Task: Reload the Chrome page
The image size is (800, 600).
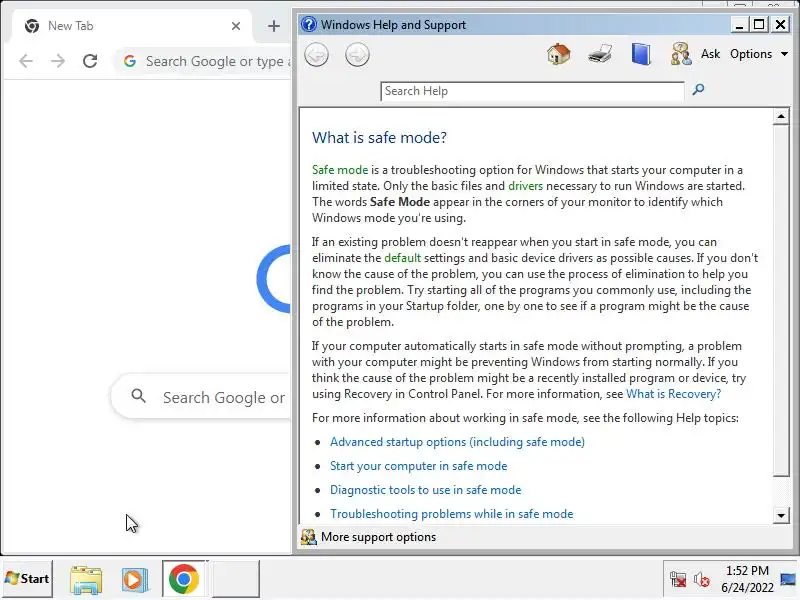Action: (x=90, y=61)
